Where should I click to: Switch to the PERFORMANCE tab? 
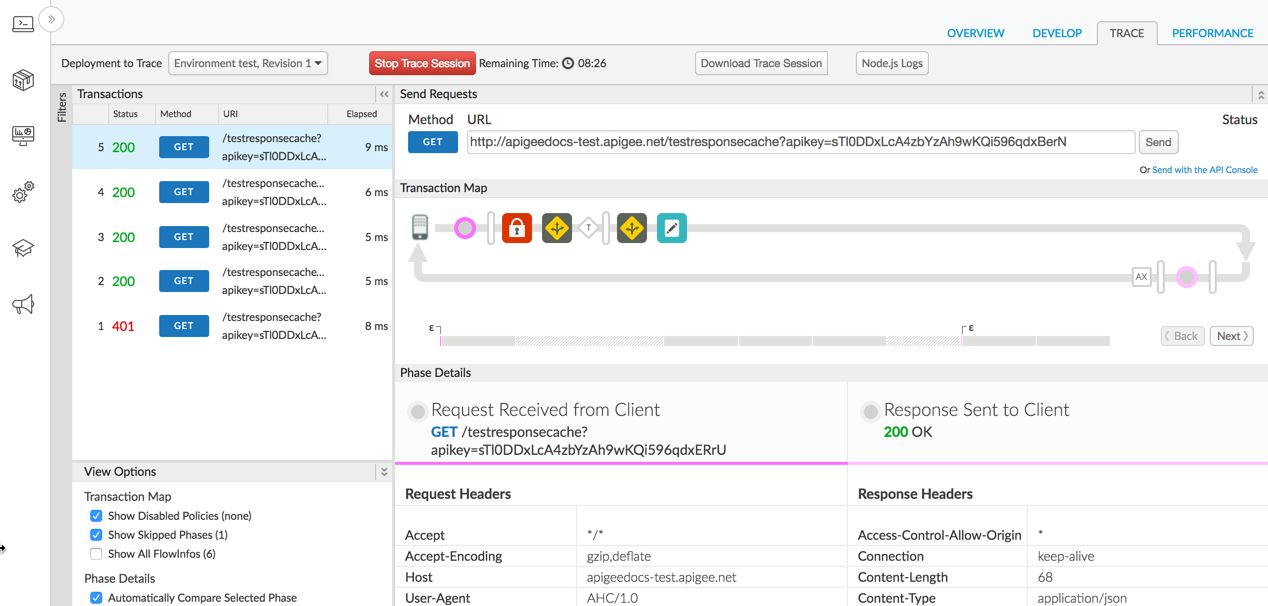1212,32
